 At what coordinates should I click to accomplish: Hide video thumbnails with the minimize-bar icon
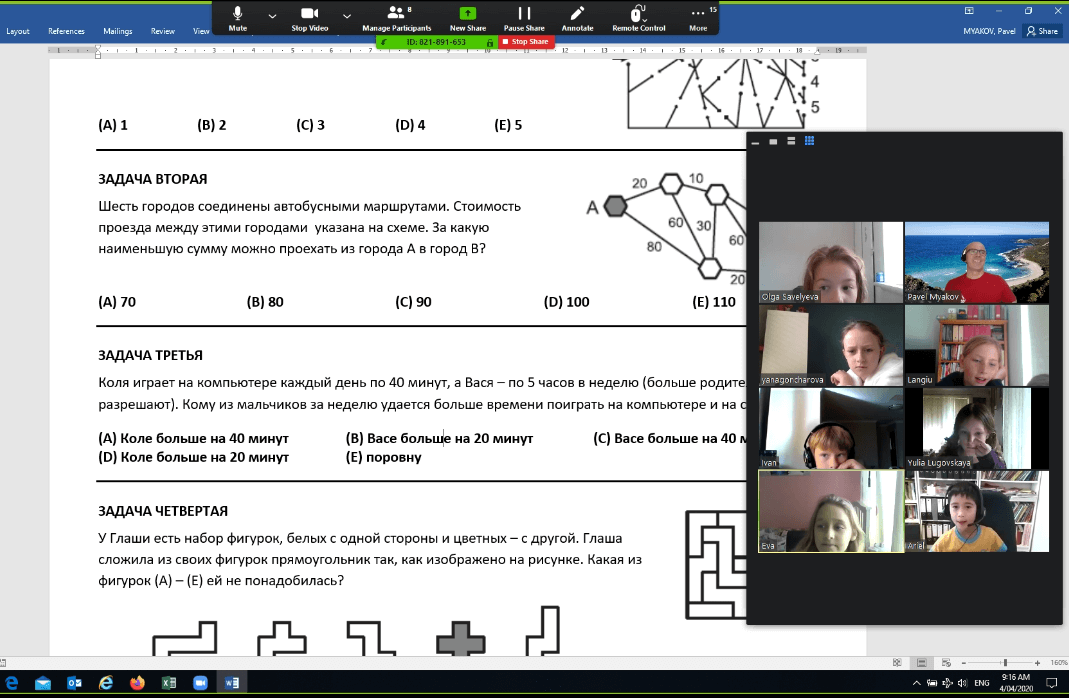click(x=756, y=142)
